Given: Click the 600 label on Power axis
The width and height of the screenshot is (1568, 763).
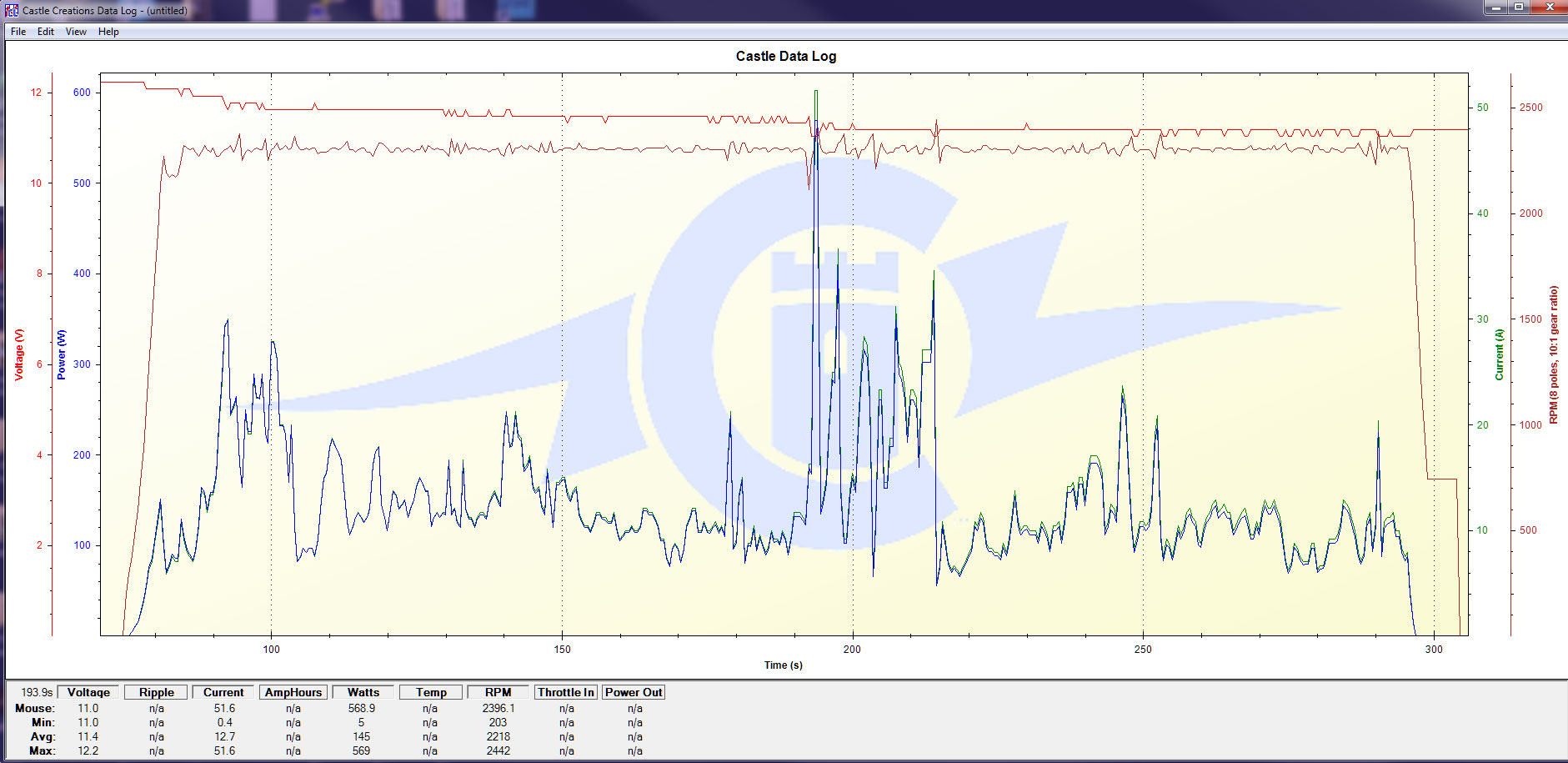Looking at the screenshot, I should click(x=82, y=92).
